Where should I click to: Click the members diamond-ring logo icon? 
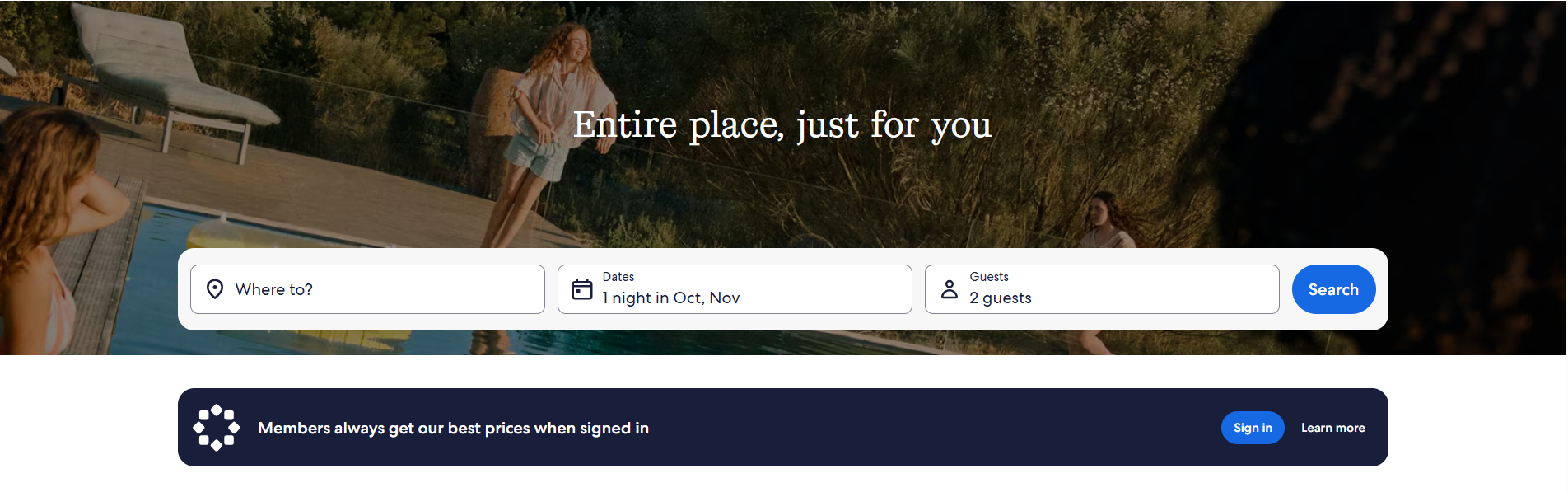[x=217, y=428]
